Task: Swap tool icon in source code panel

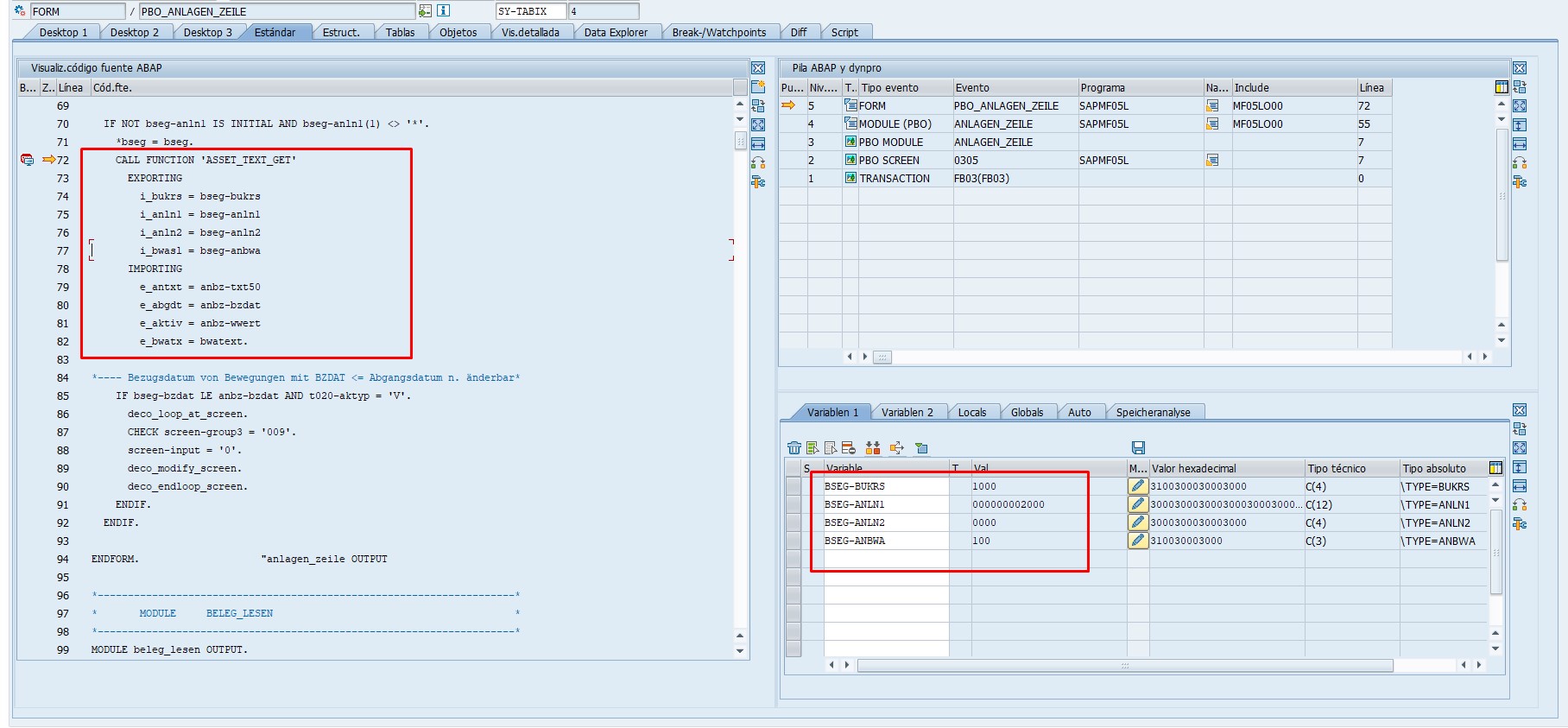Action: point(758,105)
